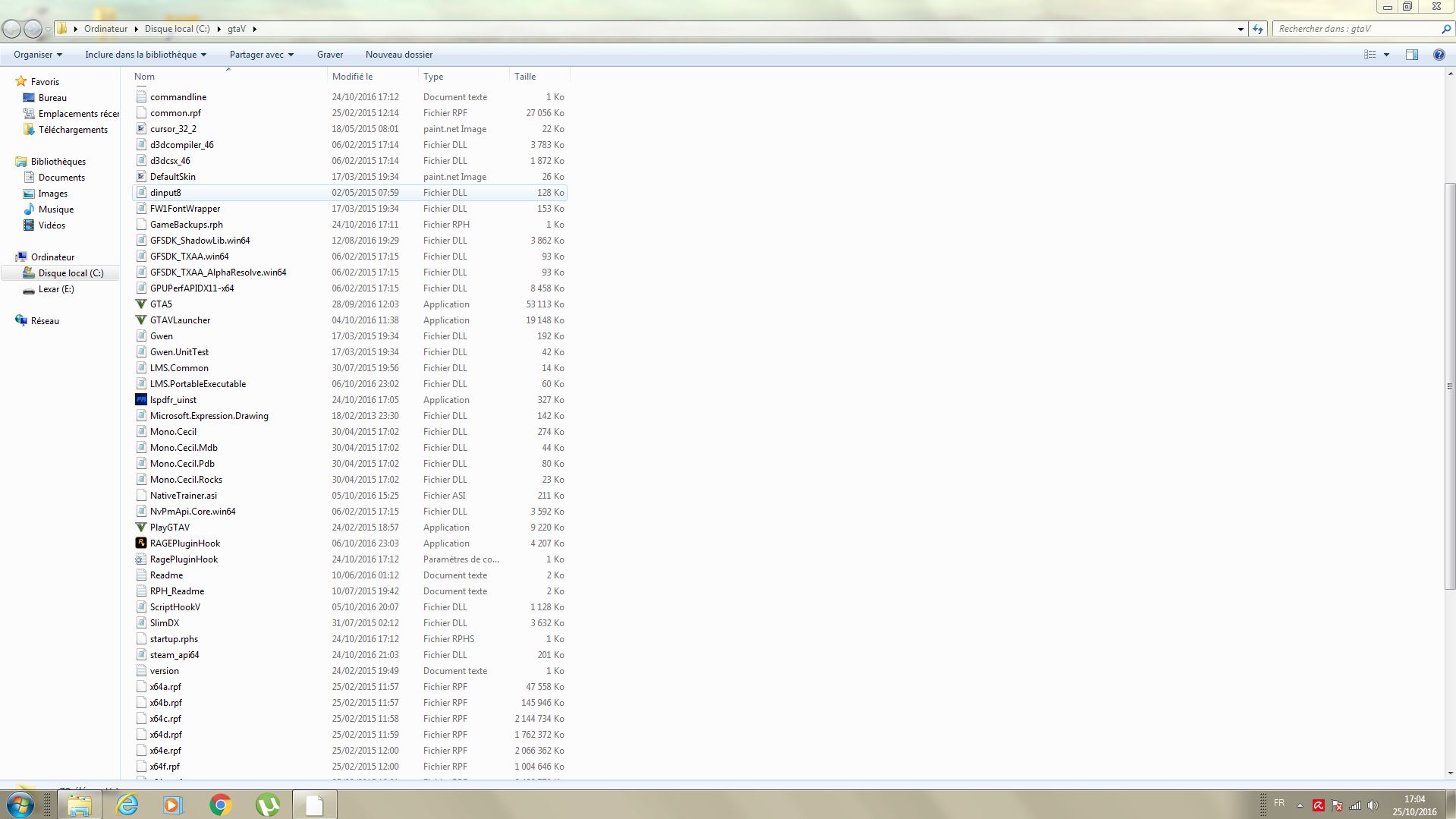This screenshot has width=1456, height=819.
Task: Click the volume icon in the system tray
Action: [1373, 805]
